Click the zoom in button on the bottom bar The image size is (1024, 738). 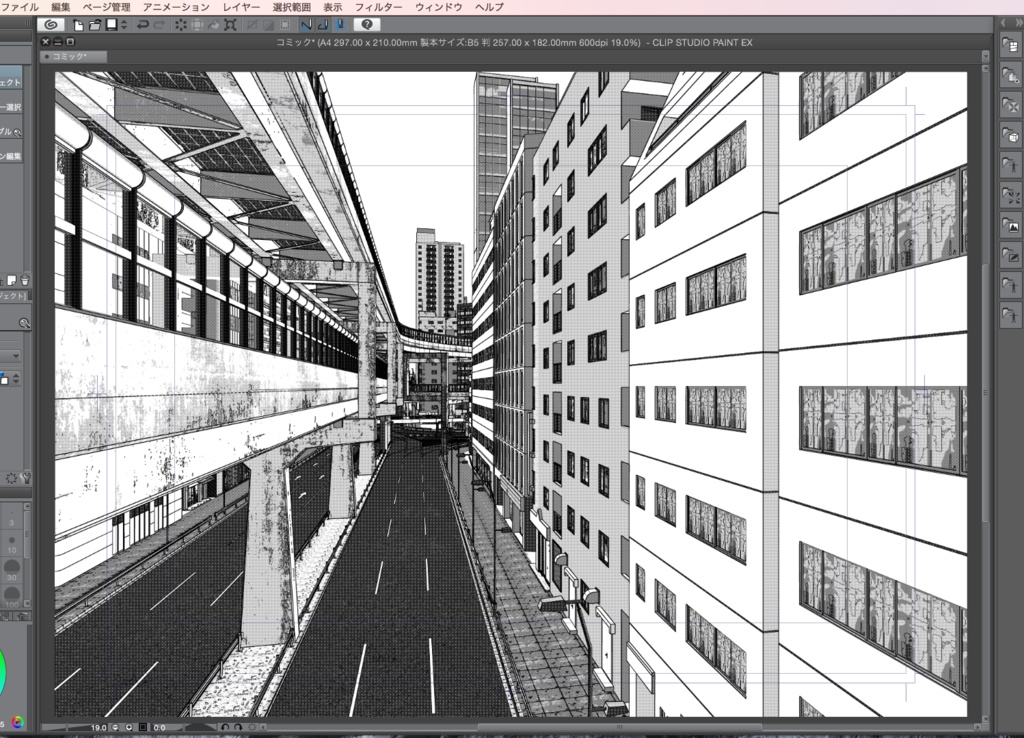[130, 727]
